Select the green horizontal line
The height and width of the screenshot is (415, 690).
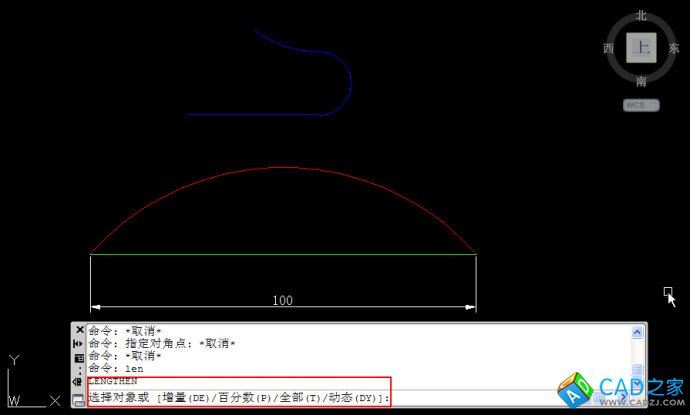(282, 254)
